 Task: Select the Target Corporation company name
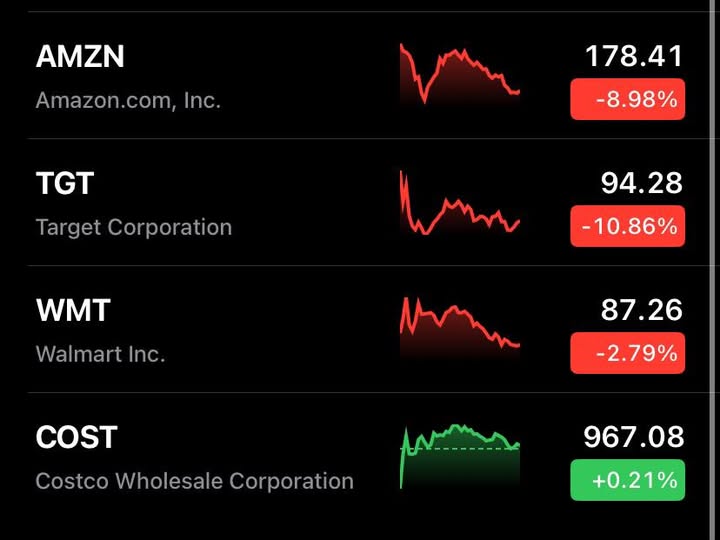click(134, 228)
